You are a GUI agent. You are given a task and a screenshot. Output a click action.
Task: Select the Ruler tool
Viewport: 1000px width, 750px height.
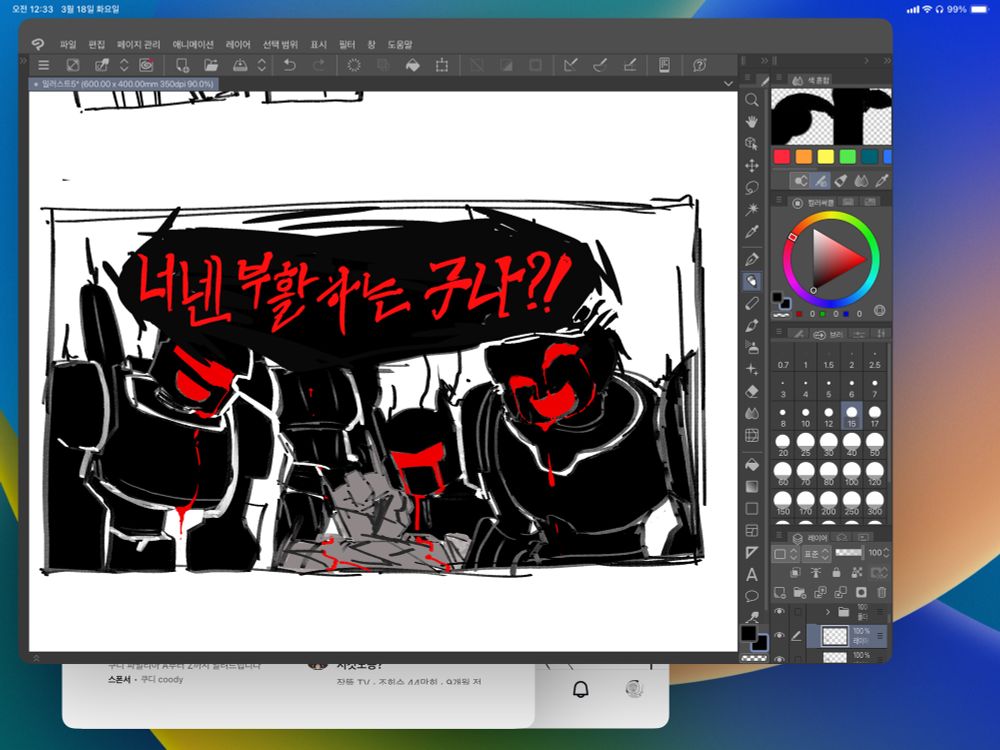tap(752, 552)
